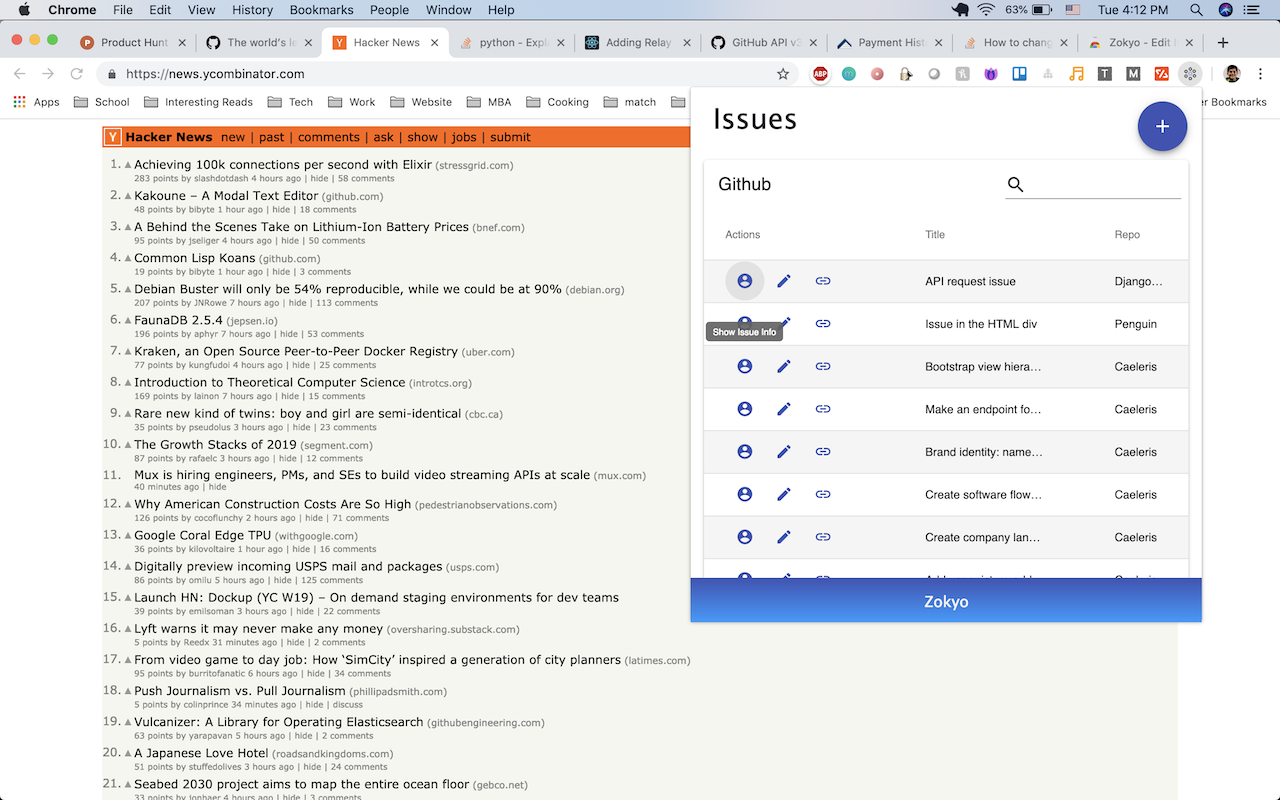The image size is (1280, 800).
Task: Open link icon for Create company landing row
Action: coord(823,537)
